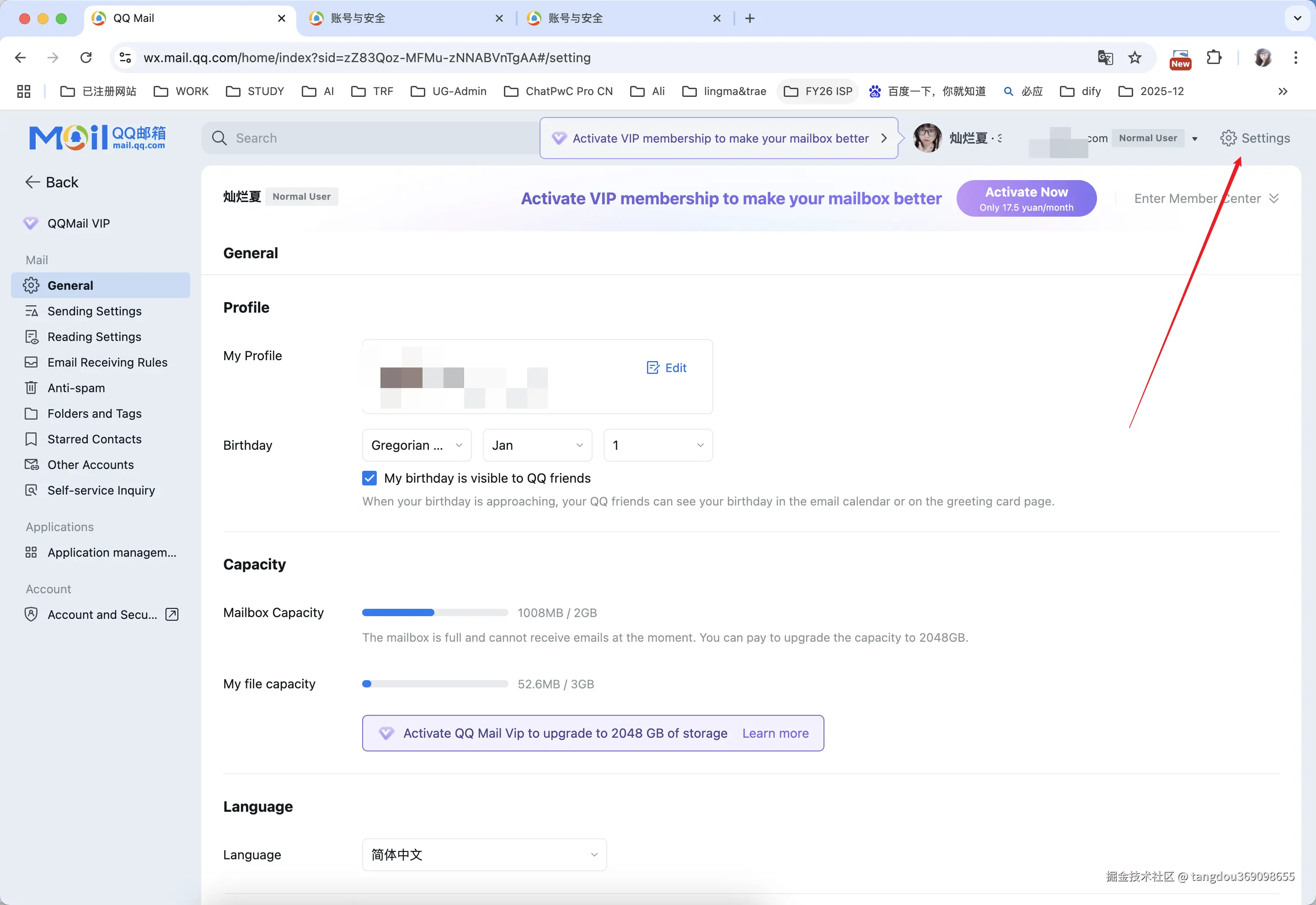Open Anti-spam trash icon item
This screenshot has height=905, width=1316.
[x=31, y=388]
